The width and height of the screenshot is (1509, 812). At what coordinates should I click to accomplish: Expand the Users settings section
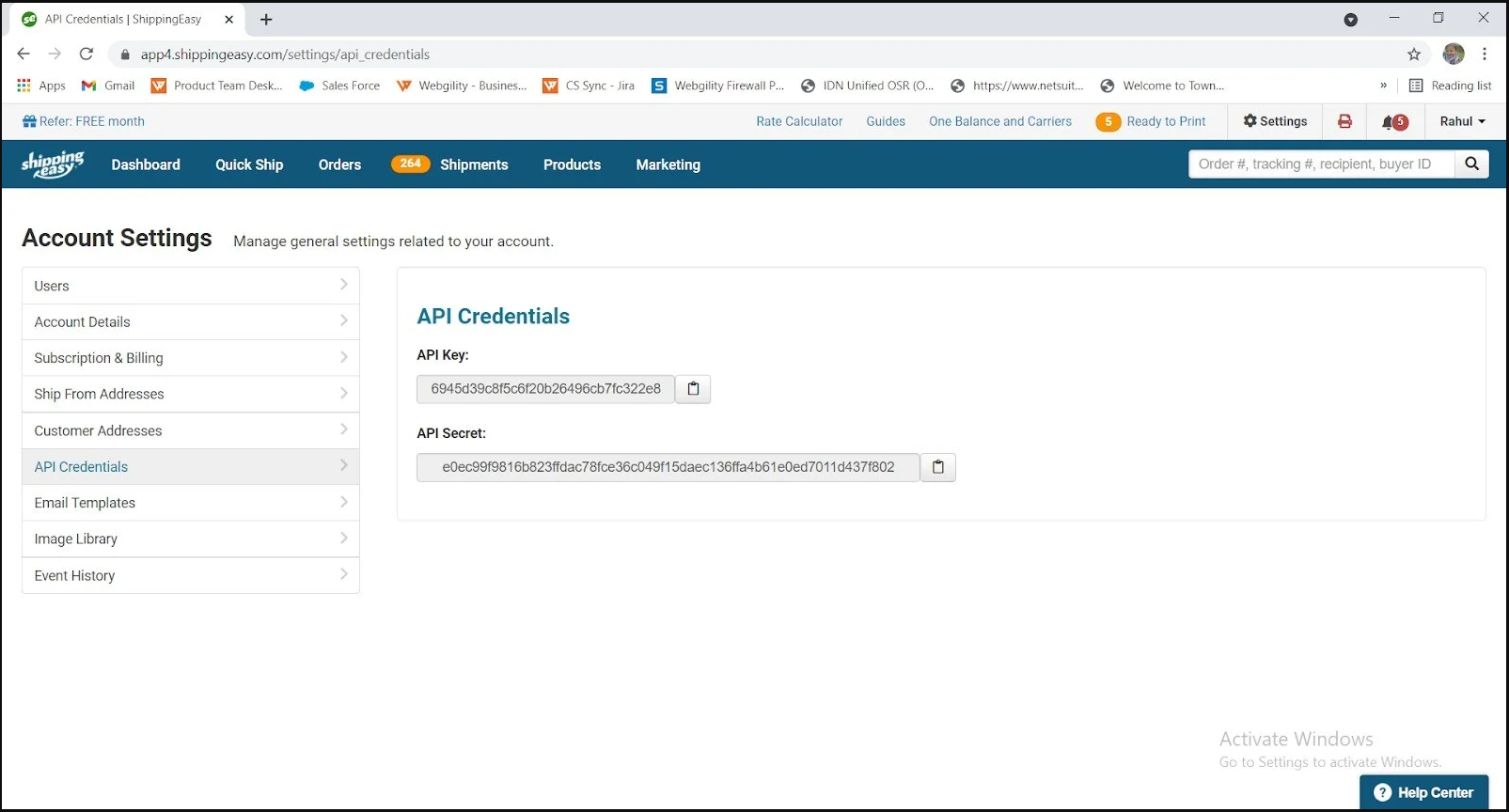click(x=190, y=286)
